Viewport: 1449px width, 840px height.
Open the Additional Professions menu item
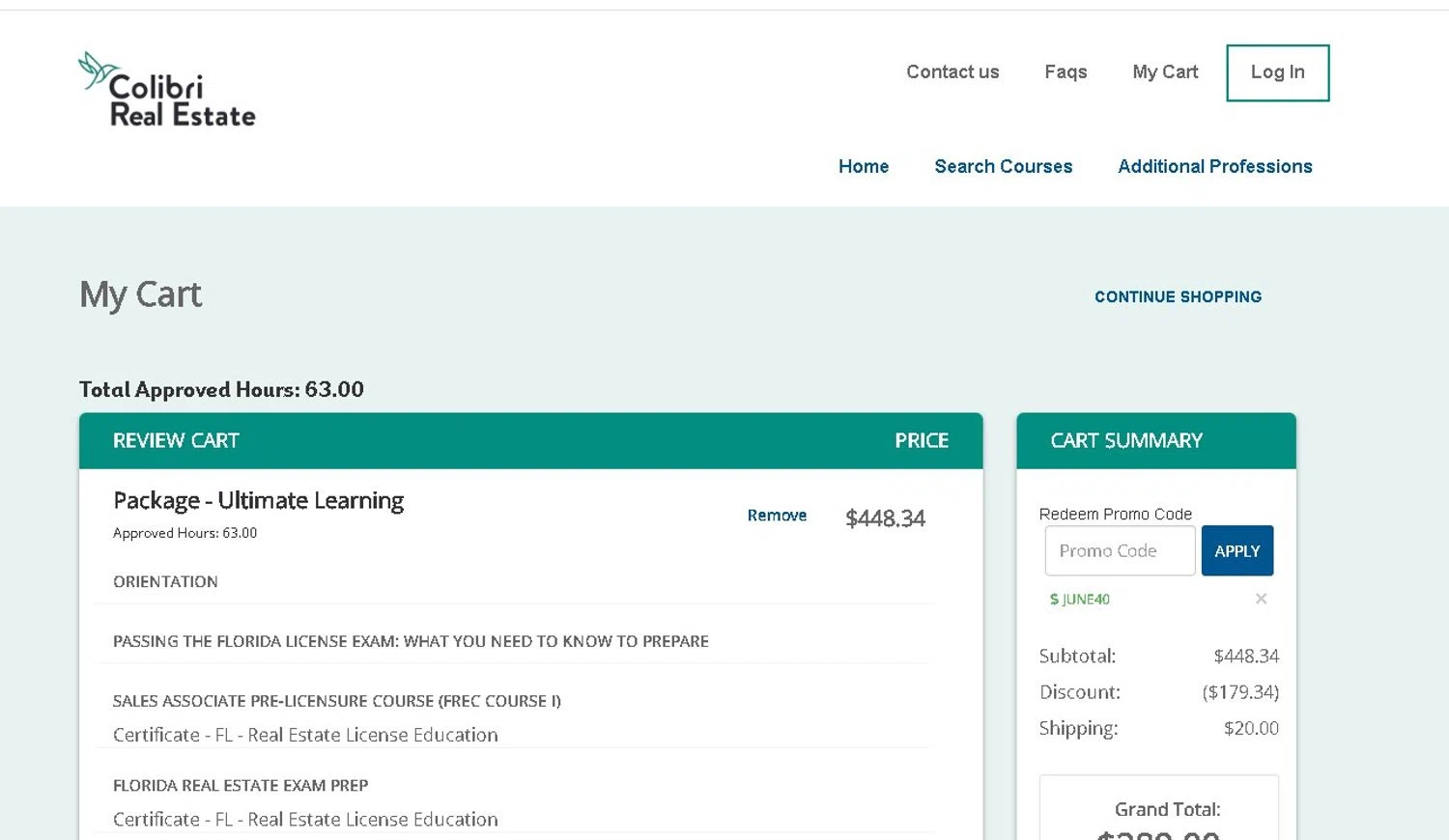[1214, 166]
